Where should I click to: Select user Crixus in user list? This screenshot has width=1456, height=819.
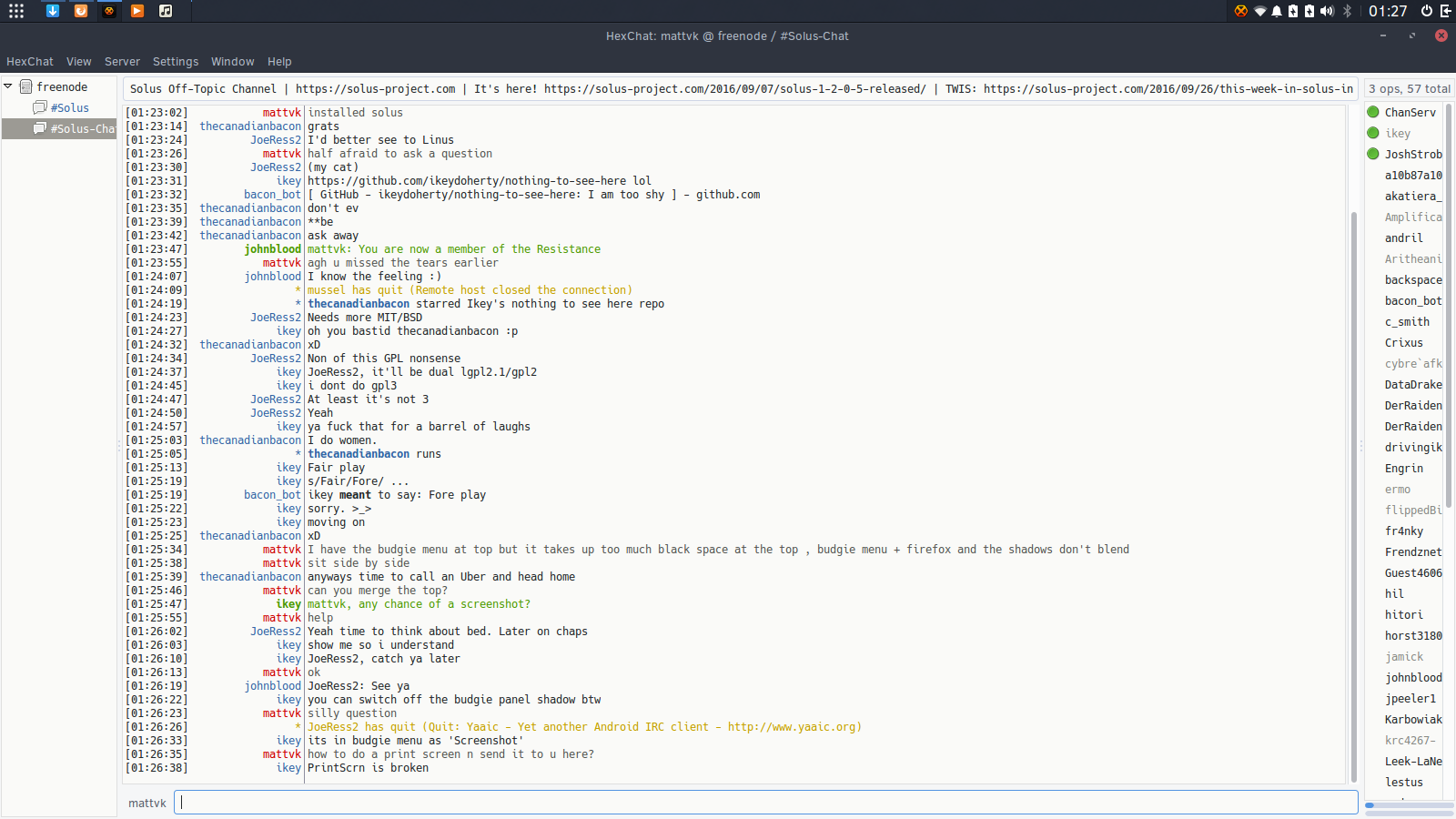pos(1404,342)
